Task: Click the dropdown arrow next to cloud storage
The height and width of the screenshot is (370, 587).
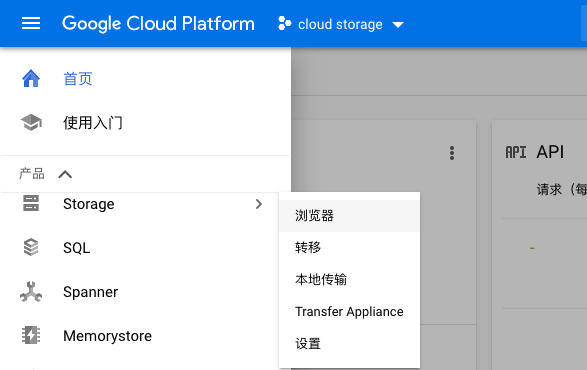Action: (x=398, y=25)
